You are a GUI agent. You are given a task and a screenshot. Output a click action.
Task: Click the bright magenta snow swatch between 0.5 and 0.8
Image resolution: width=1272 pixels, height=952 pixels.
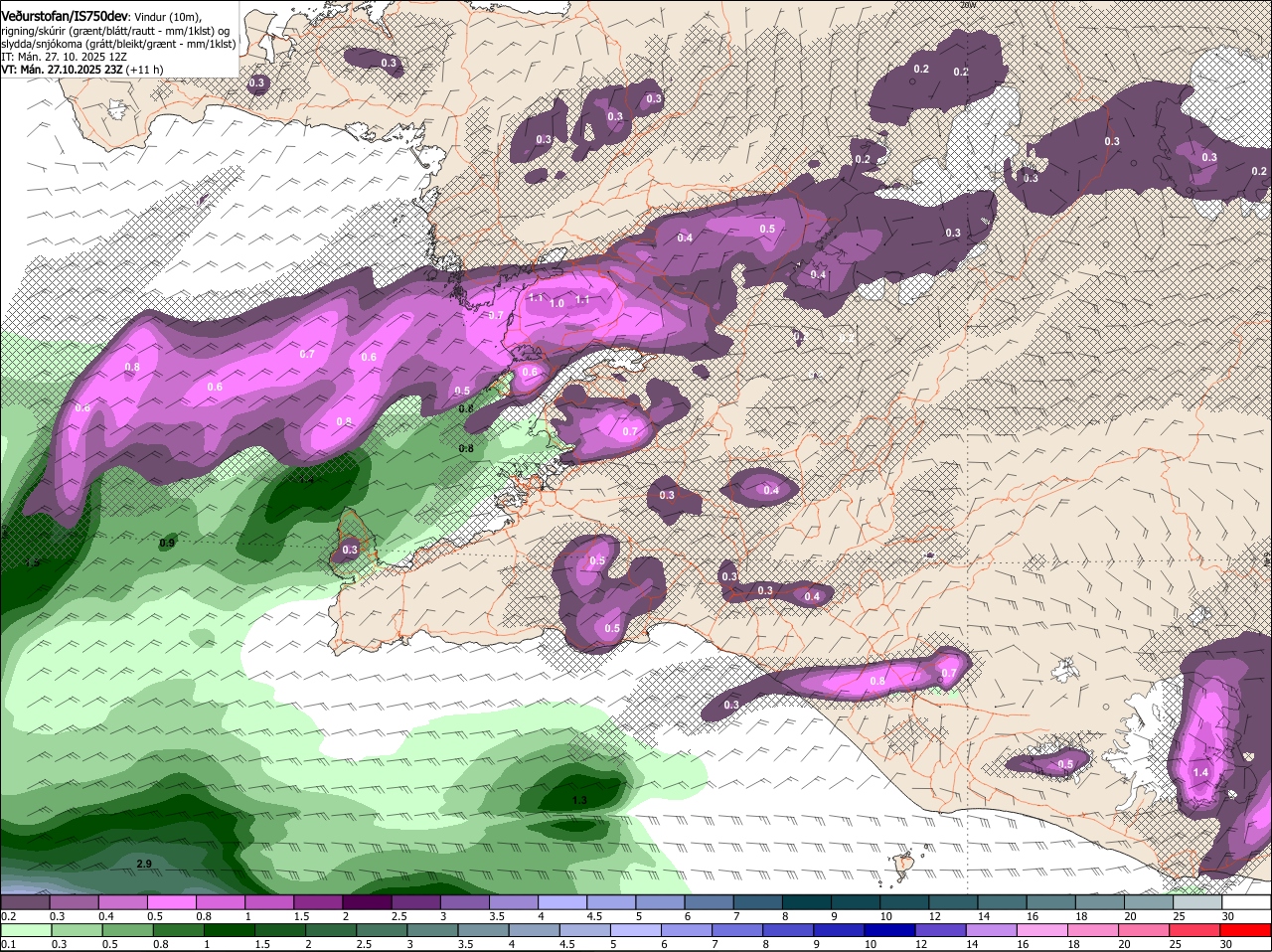(171, 902)
